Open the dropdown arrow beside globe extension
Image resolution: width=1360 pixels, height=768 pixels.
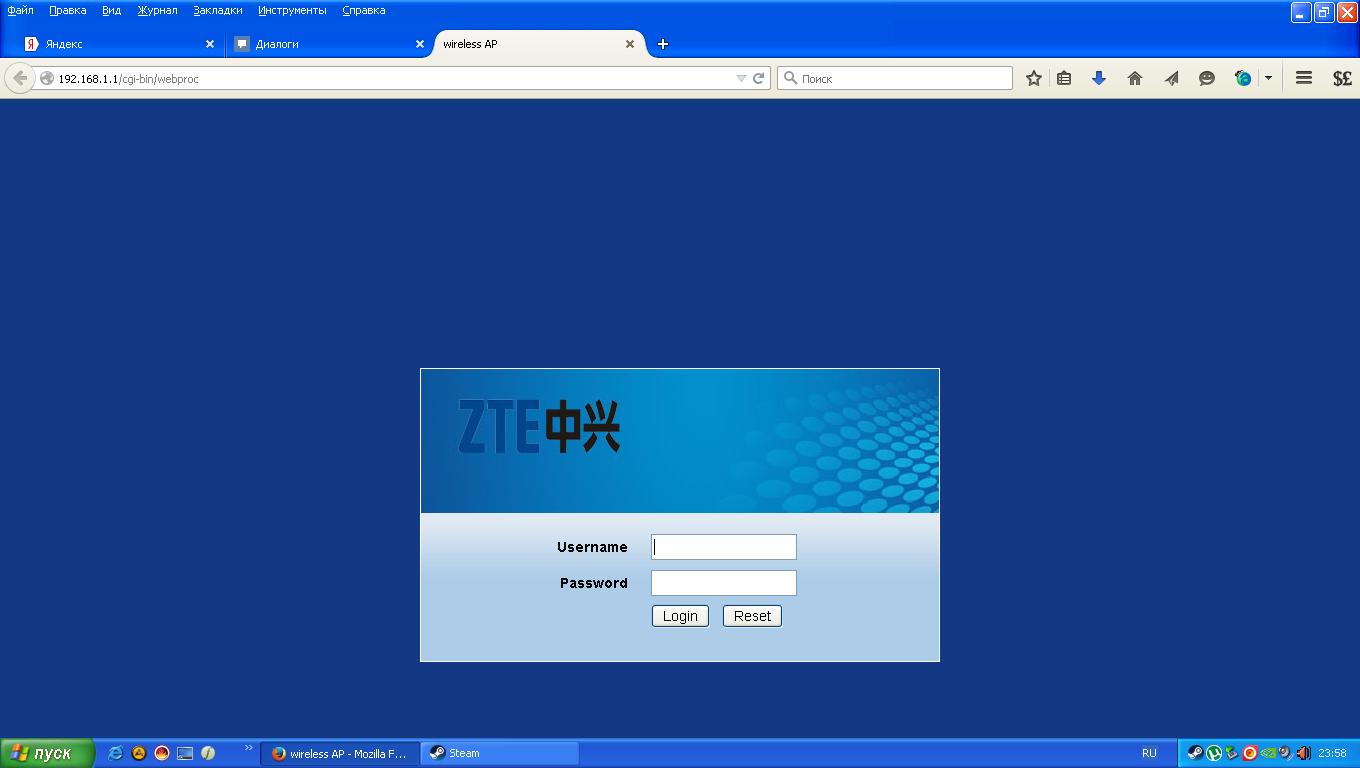click(x=1268, y=78)
